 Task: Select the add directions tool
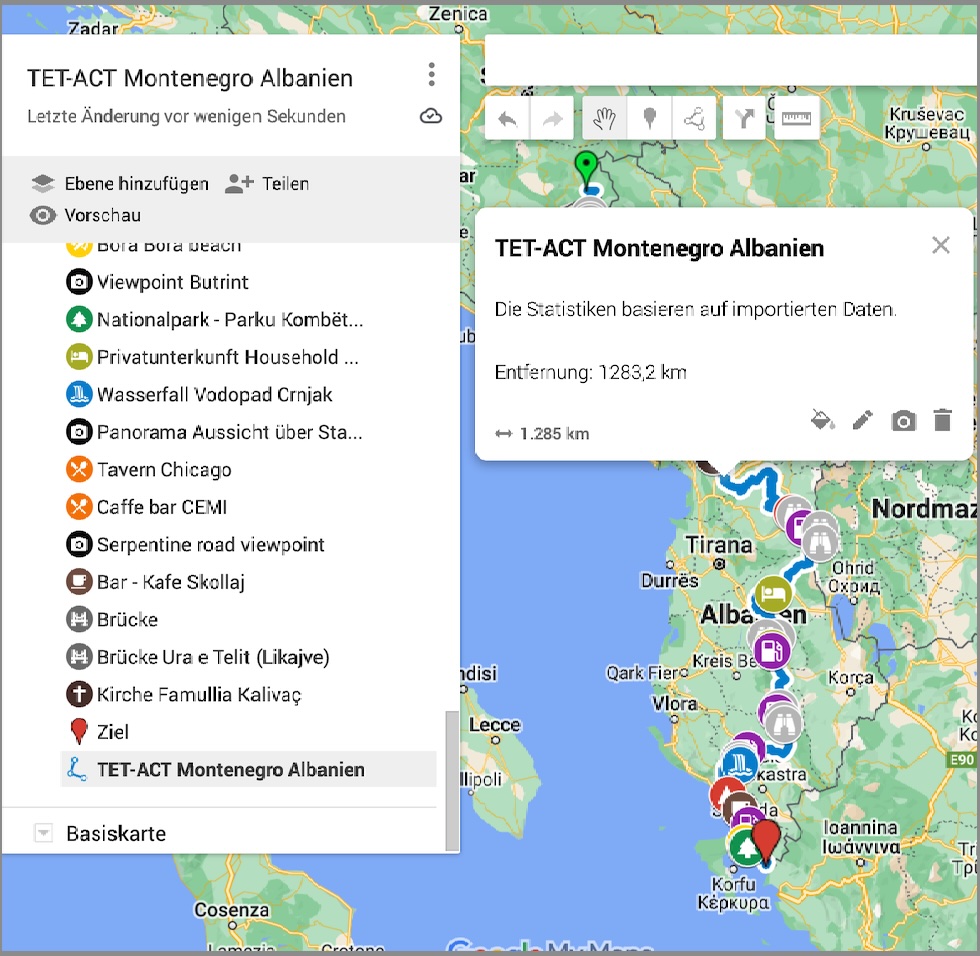tap(744, 118)
